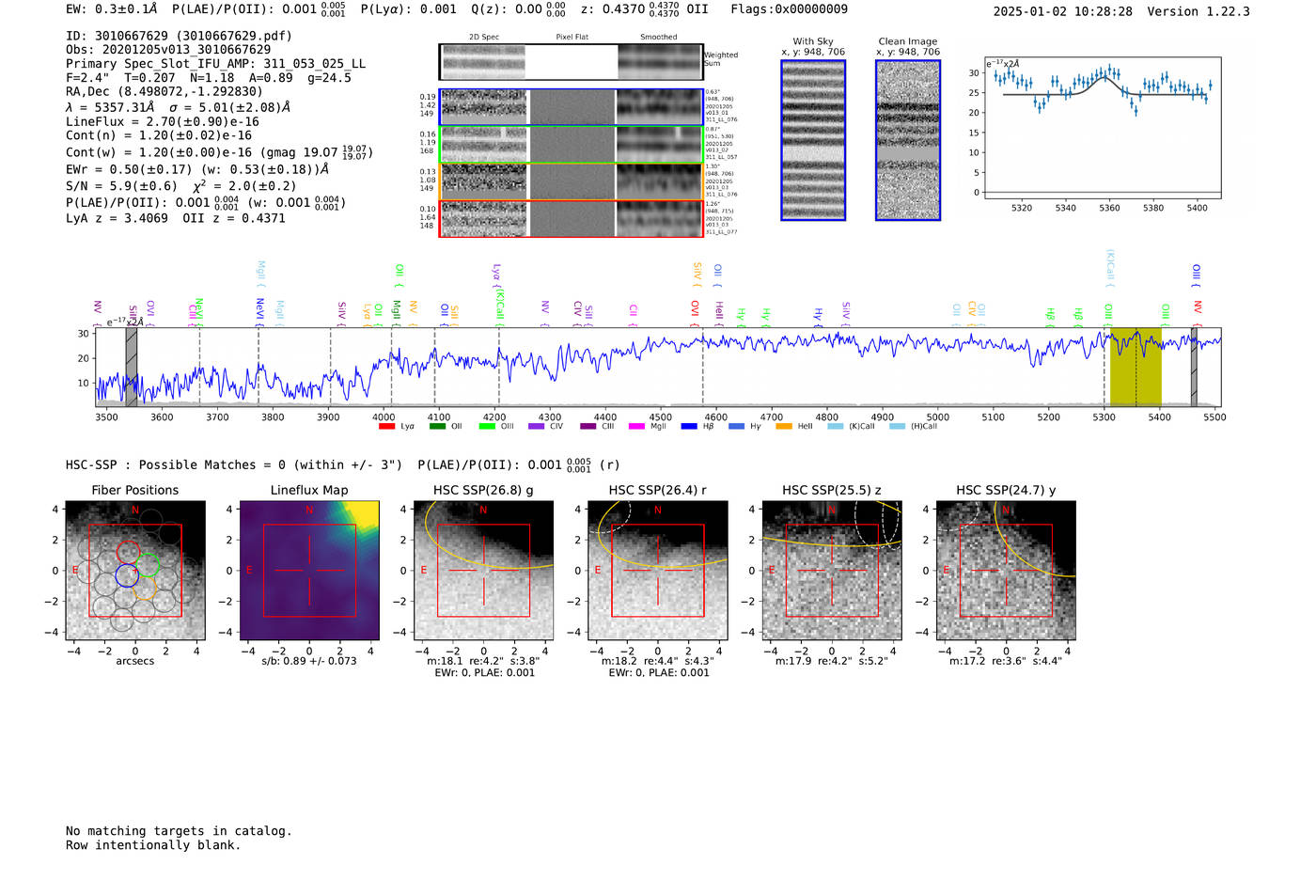Click the Flags:0x00000009 header entry

pyautogui.click(x=789, y=9)
